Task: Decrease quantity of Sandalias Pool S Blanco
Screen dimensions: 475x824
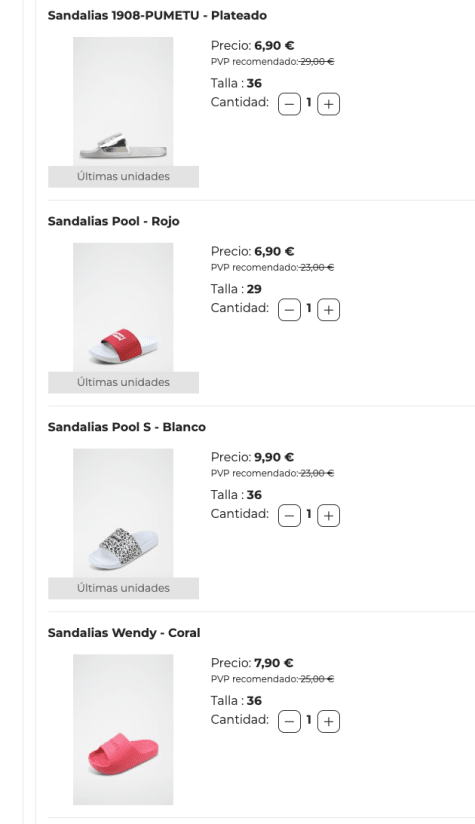Action: click(x=289, y=516)
